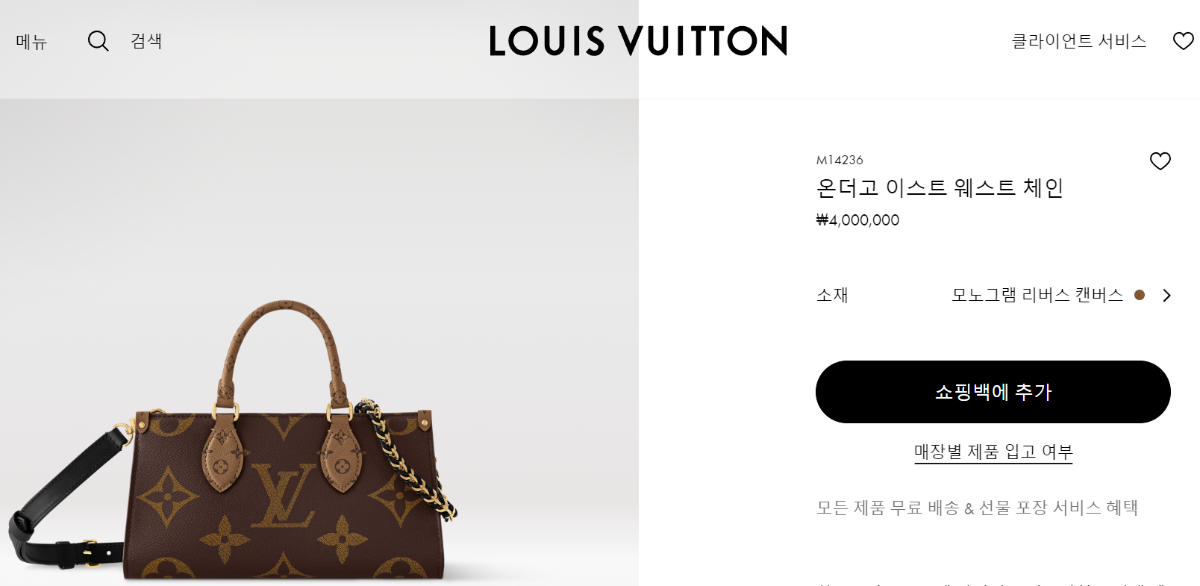
Task: Click the brown material color dot
Action: click(1139, 295)
